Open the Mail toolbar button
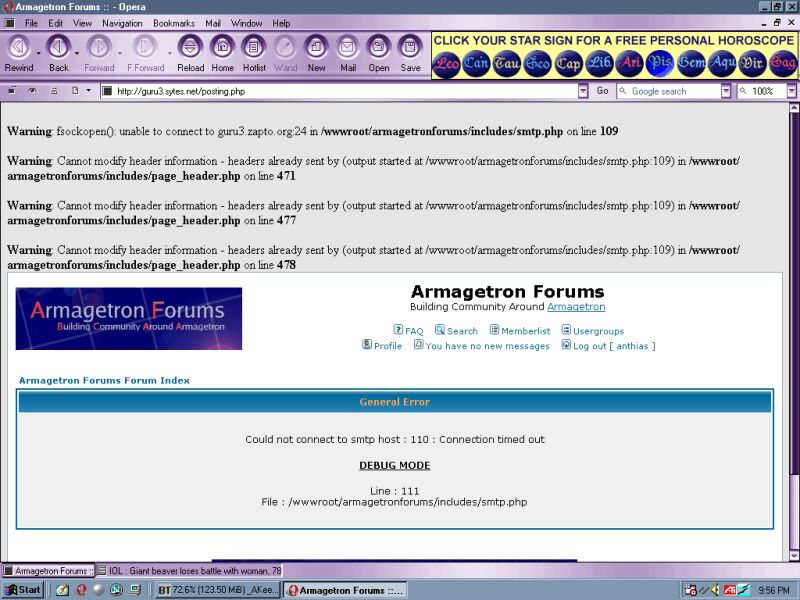The image size is (800, 600). pyautogui.click(x=347, y=53)
